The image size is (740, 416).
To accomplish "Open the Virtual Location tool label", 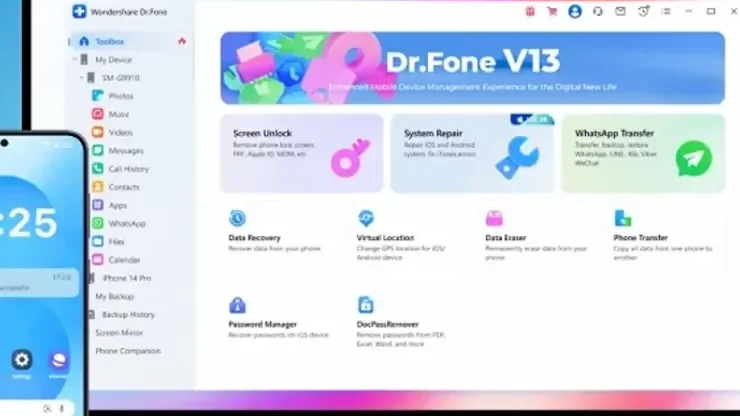I will [x=385, y=238].
